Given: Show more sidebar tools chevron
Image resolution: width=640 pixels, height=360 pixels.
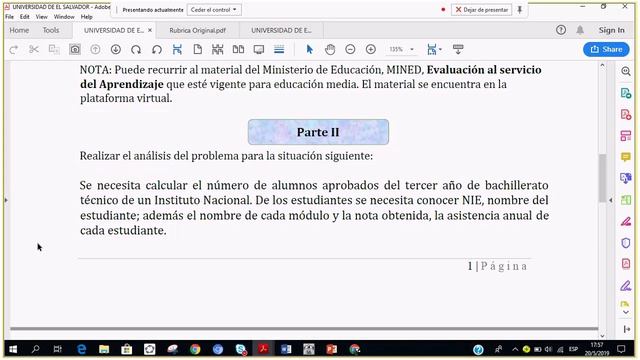Looking at the screenshot, I should point(626,312).
